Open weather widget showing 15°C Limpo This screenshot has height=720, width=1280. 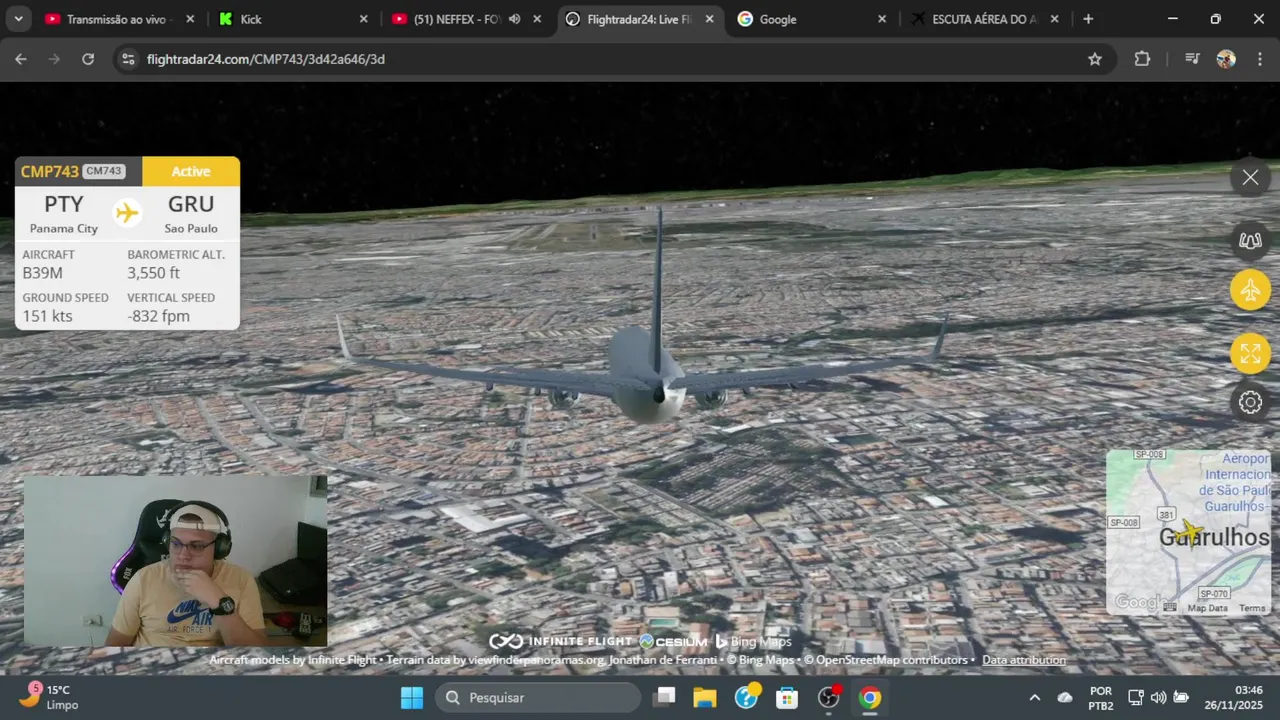pos(52,697)
